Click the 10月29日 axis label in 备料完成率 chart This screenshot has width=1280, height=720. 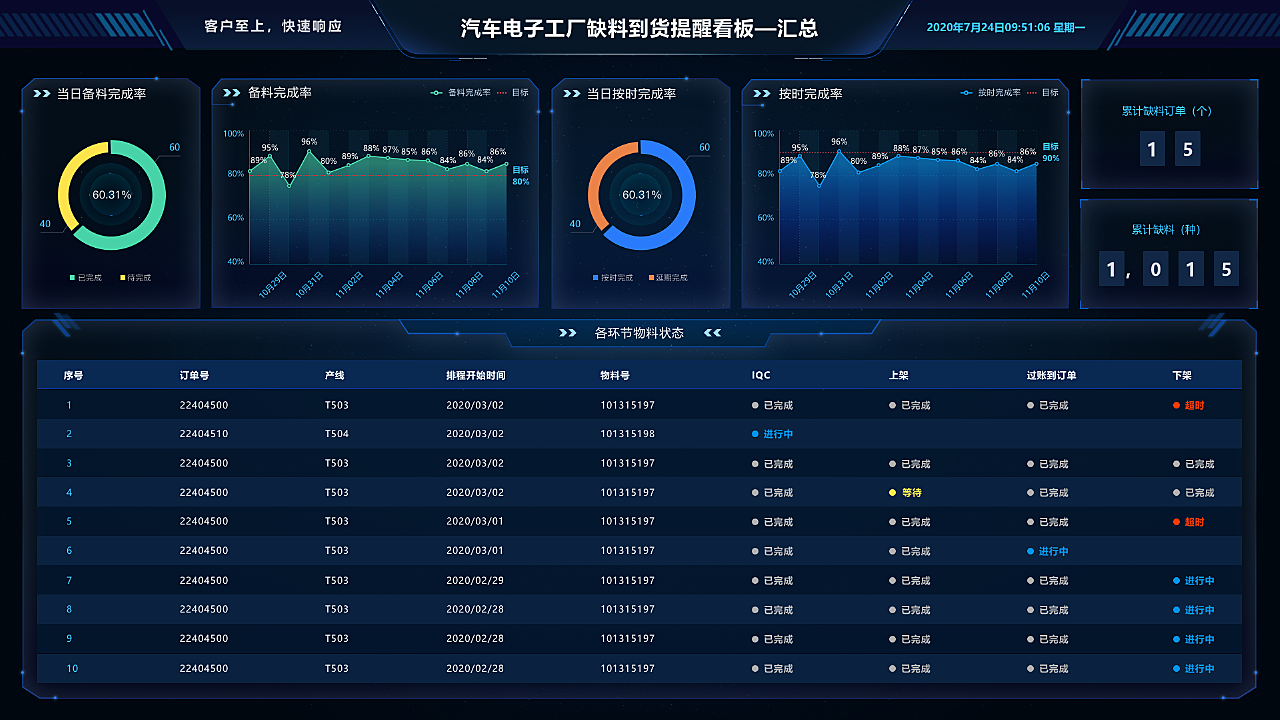click(x=273, y=284)
